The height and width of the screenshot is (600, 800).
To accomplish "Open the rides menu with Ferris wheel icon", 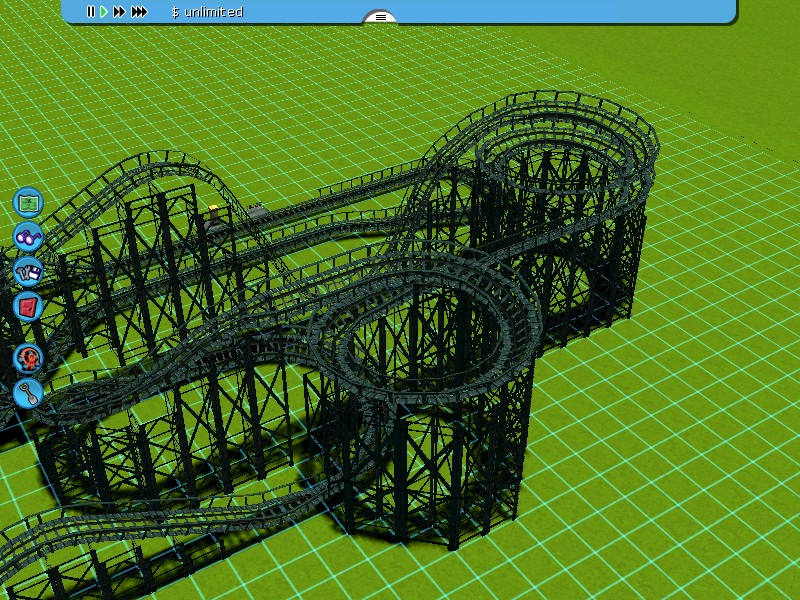I will pyautogui.click(x=28, y=358).
